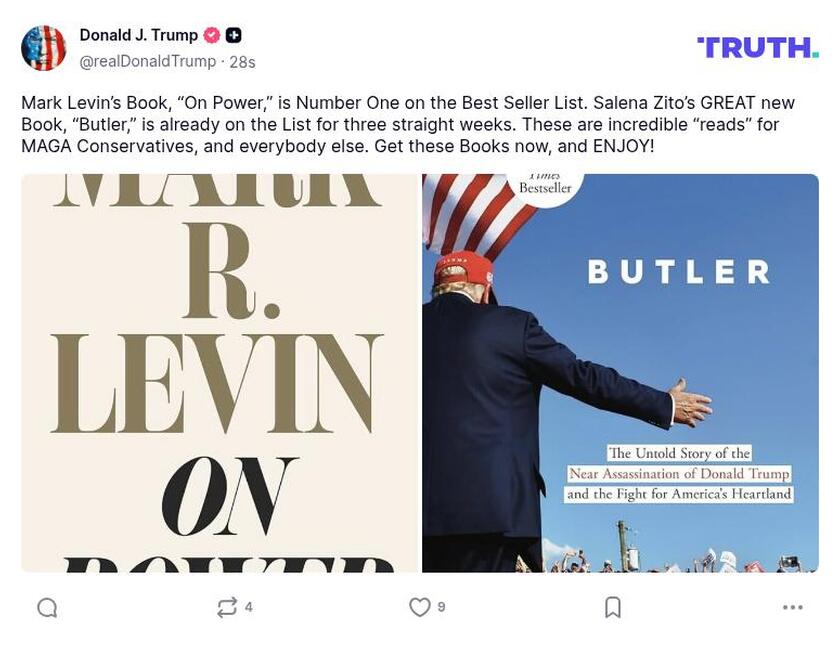Click the 28s post timestamp

[x=242, y=62]
